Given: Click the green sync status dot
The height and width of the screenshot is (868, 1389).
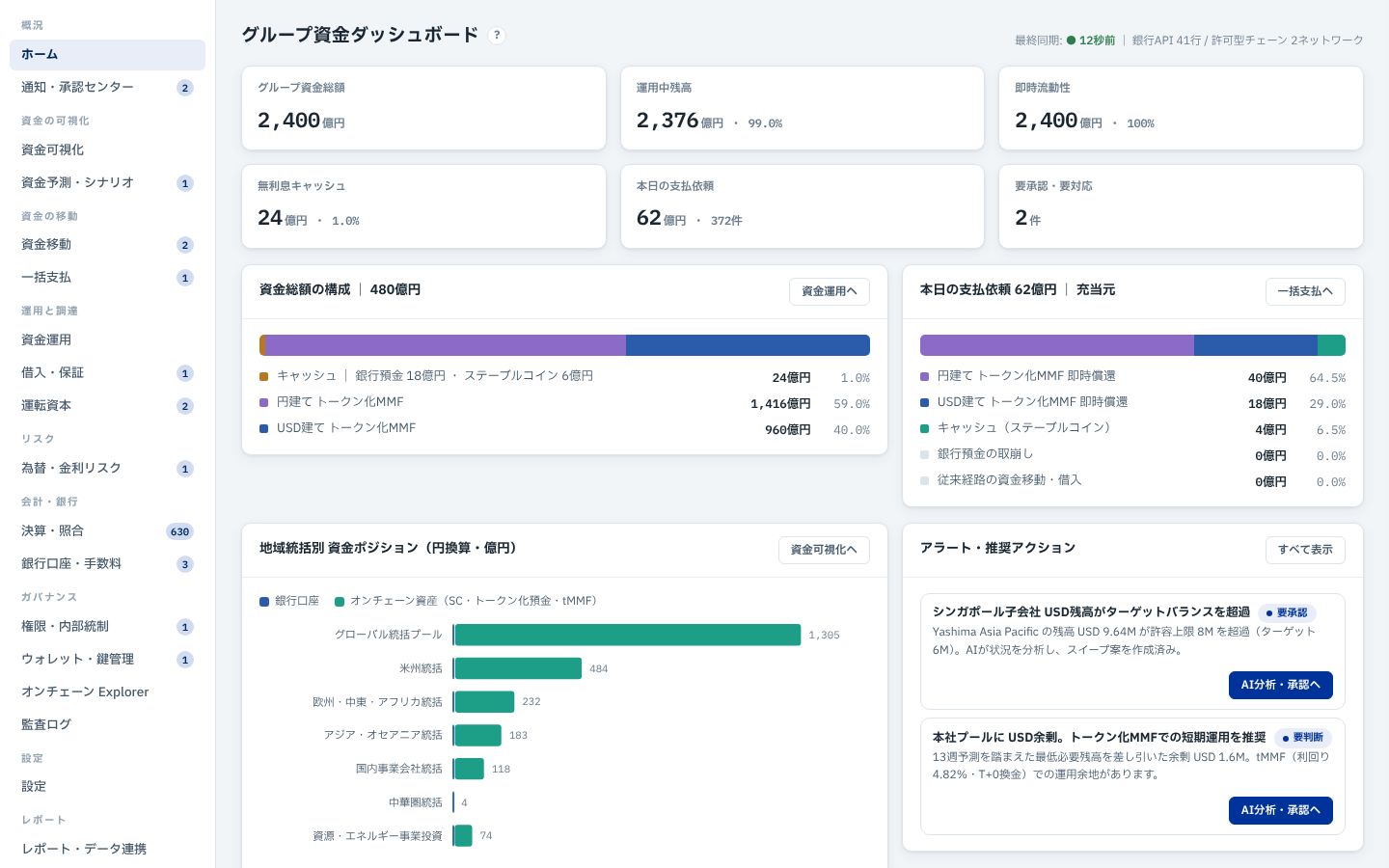Looking at the screenshot, I should [x=1071, y=41].
